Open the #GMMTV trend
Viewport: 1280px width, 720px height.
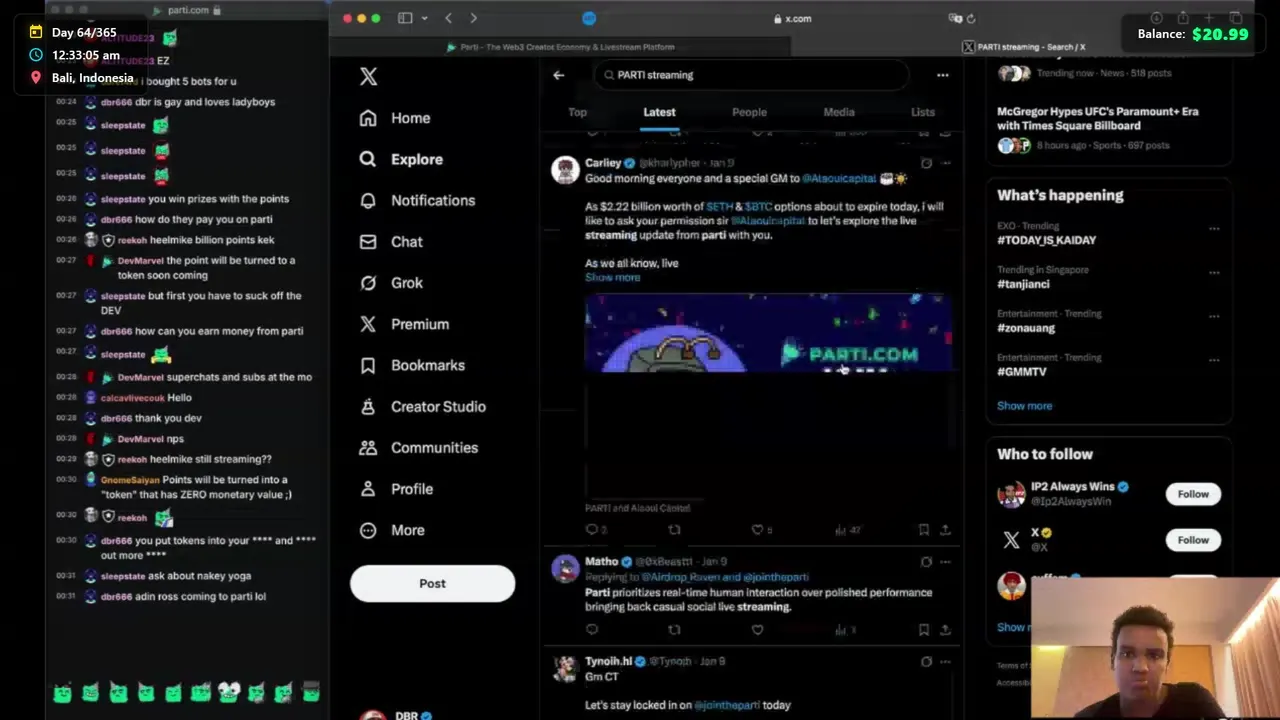click(x=1022, y=371)
